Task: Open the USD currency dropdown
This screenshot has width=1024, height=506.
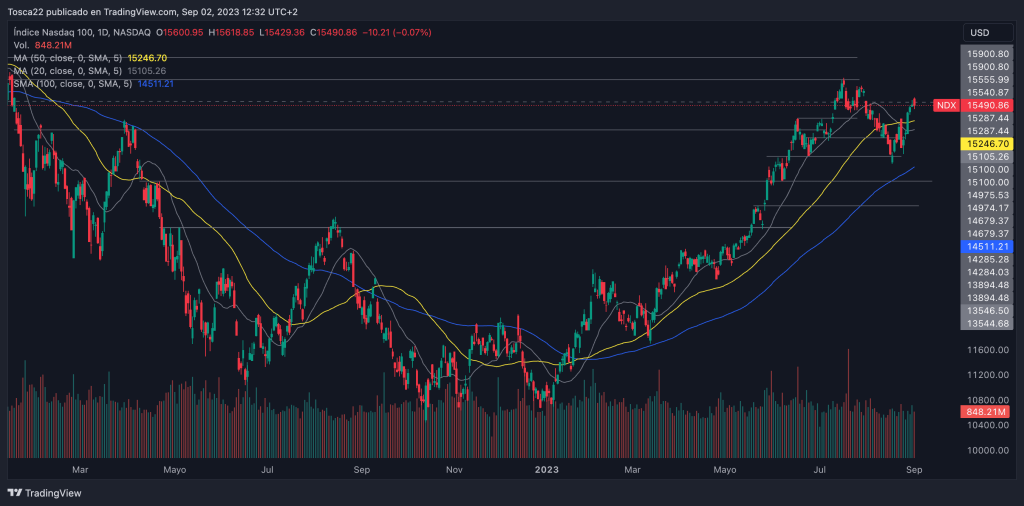Action: click(986, 33)
